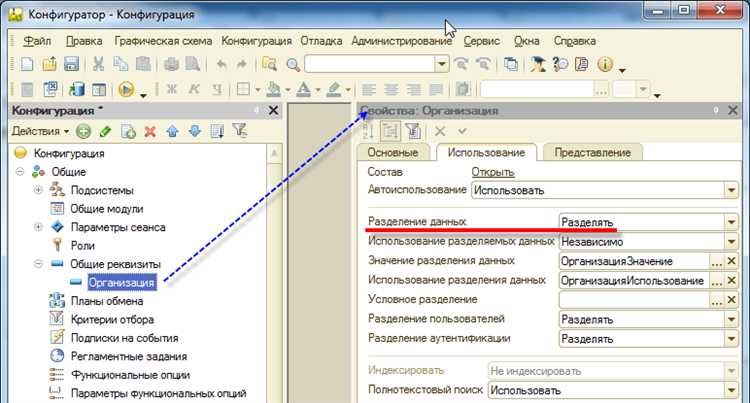This screenshot has height=403, width=750.
Task: Create a new document with the blank page icon
Action: click(27, 64)
